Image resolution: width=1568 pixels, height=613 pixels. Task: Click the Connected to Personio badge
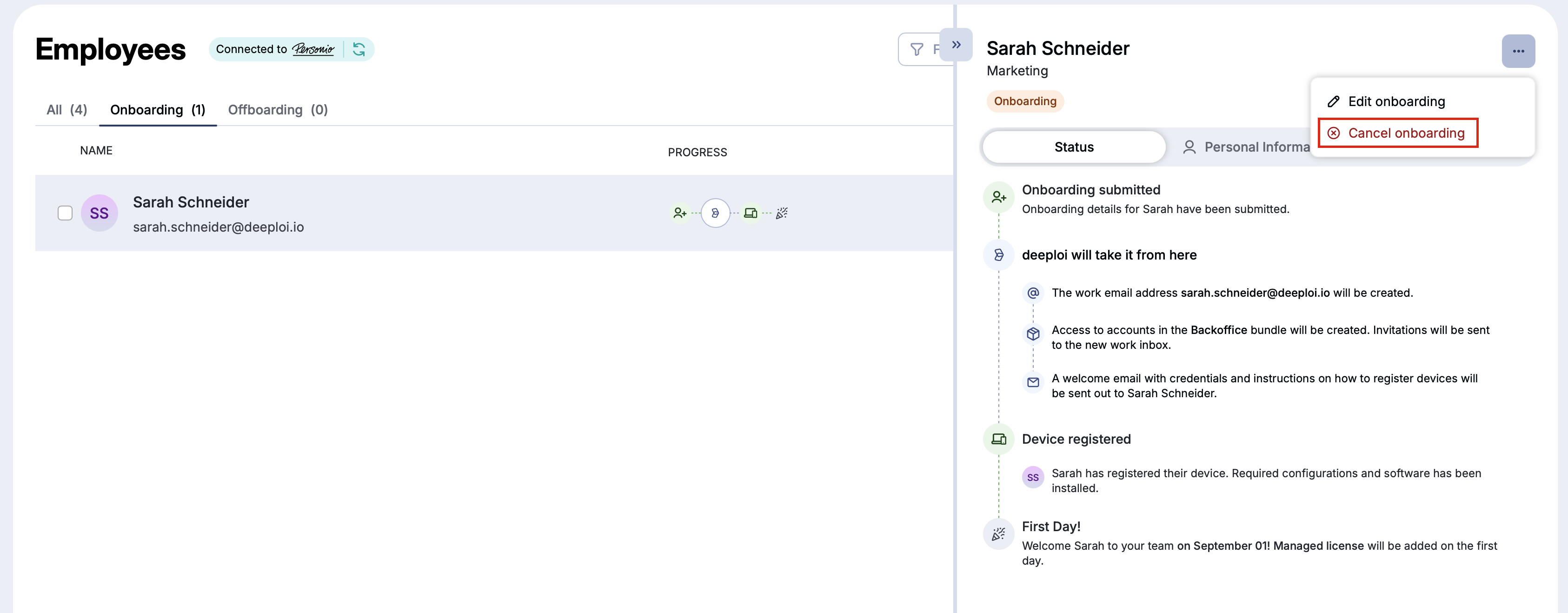click(x=291, y=49)
